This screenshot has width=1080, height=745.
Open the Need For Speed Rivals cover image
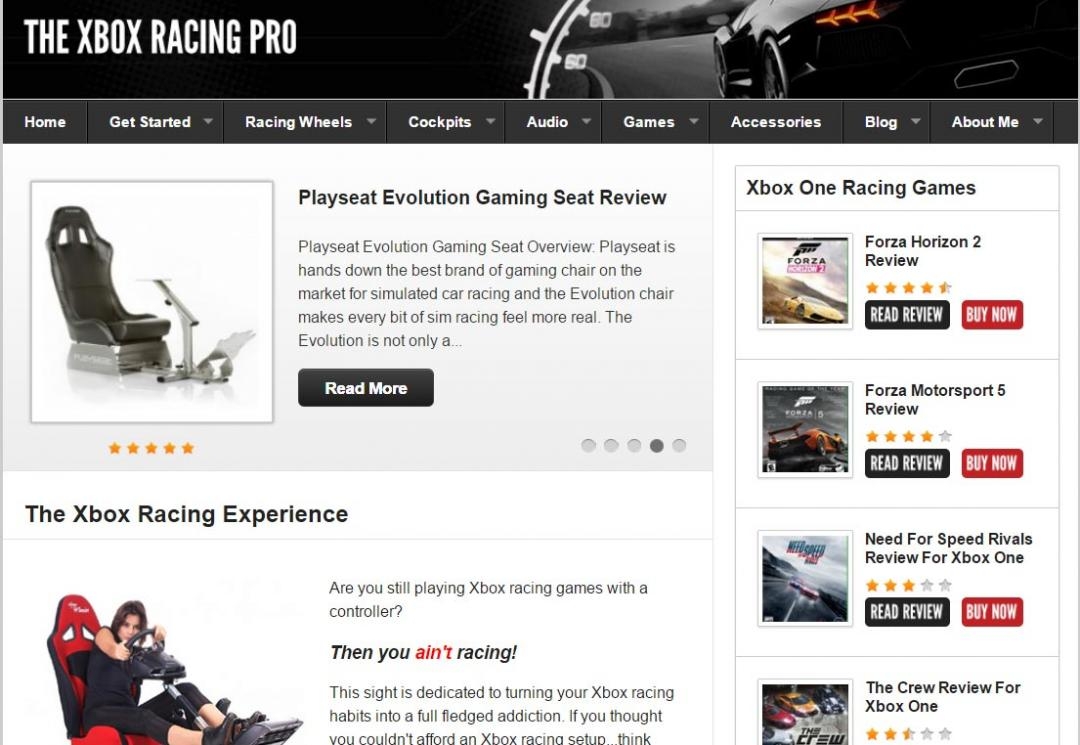(x=805, y=578)
